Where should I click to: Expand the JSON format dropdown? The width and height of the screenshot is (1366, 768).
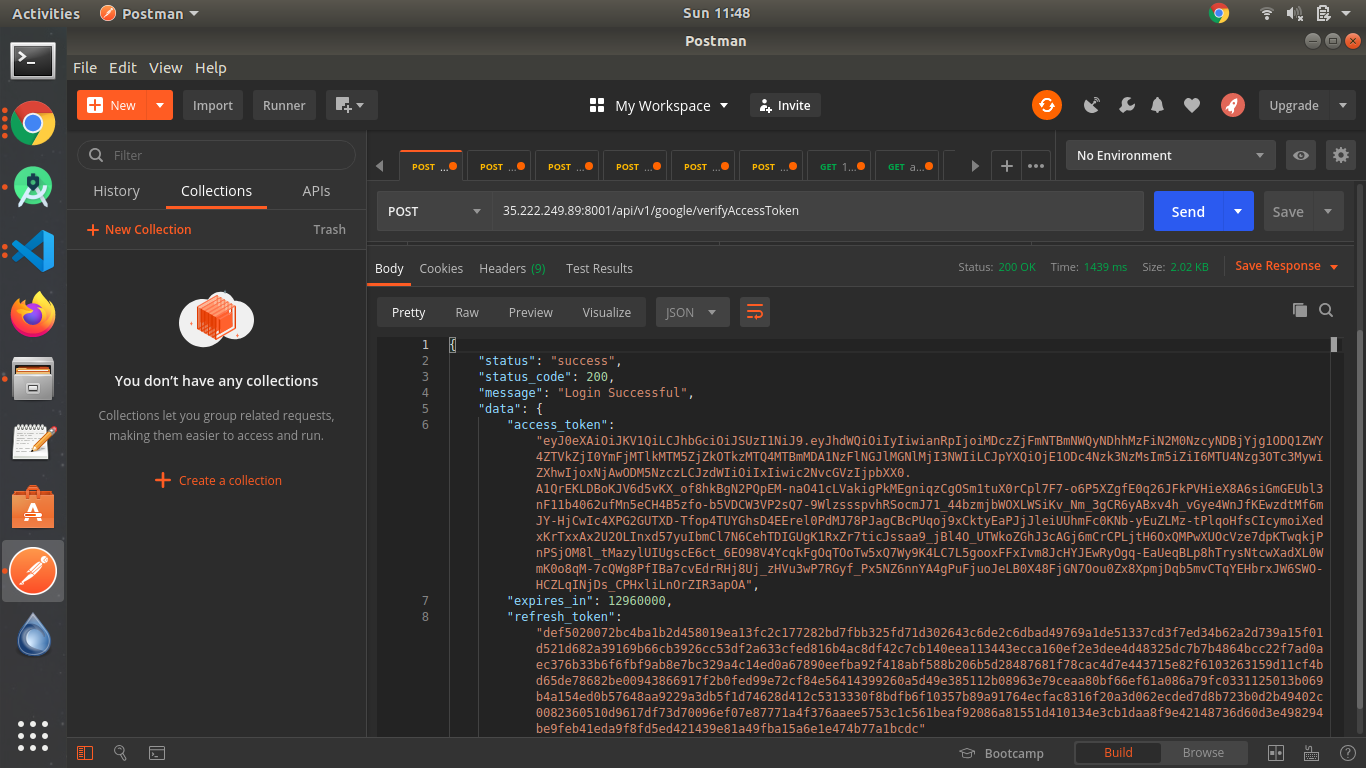click(x=691, y=312)
